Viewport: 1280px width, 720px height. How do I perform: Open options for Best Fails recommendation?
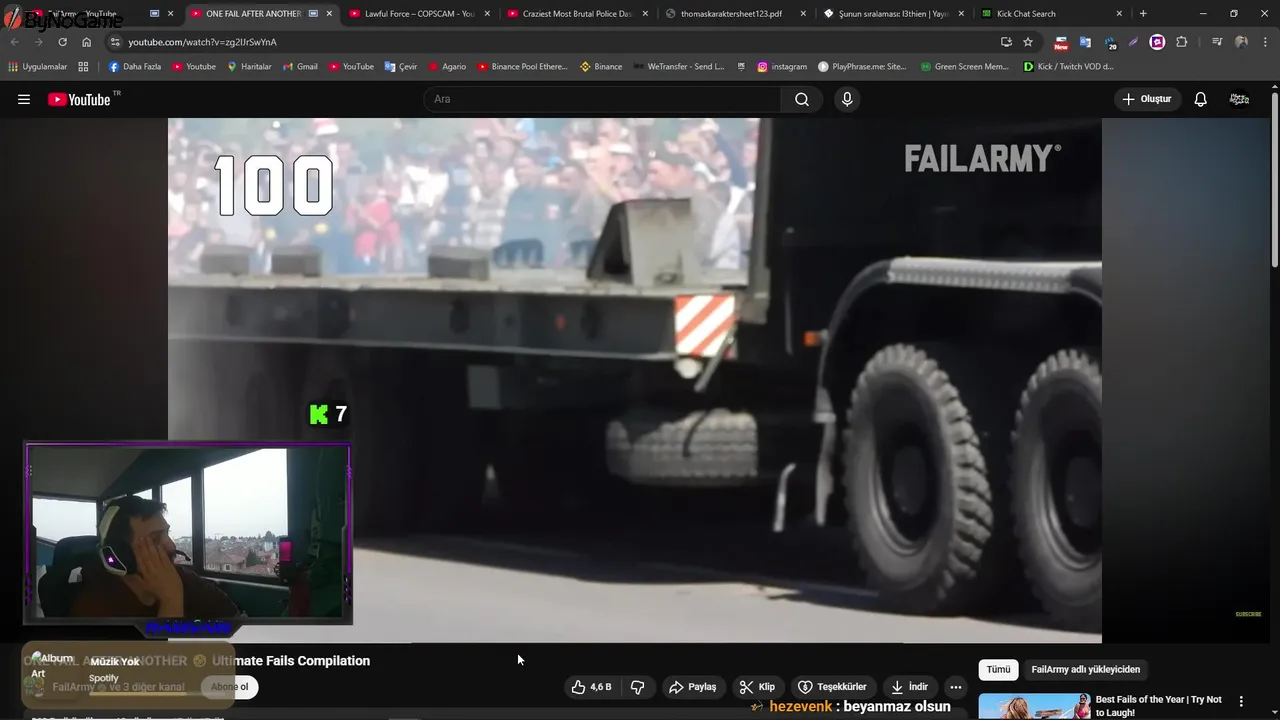click(1241, 702)
